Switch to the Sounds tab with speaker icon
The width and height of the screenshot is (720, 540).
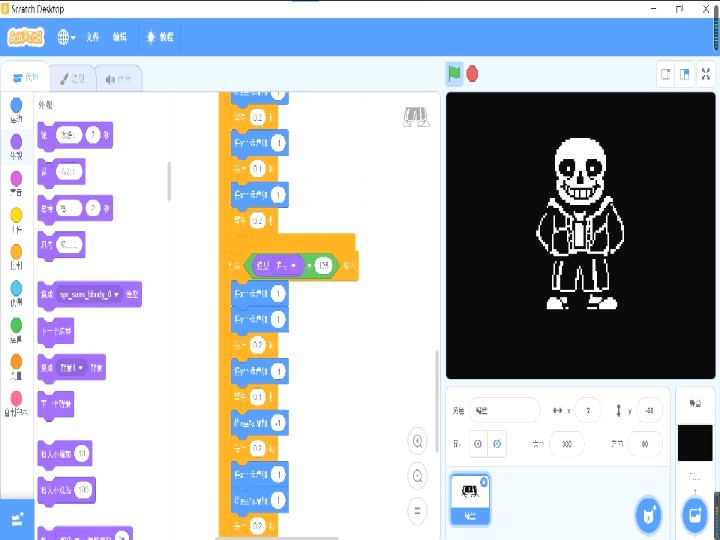click(x=117, y=78)
